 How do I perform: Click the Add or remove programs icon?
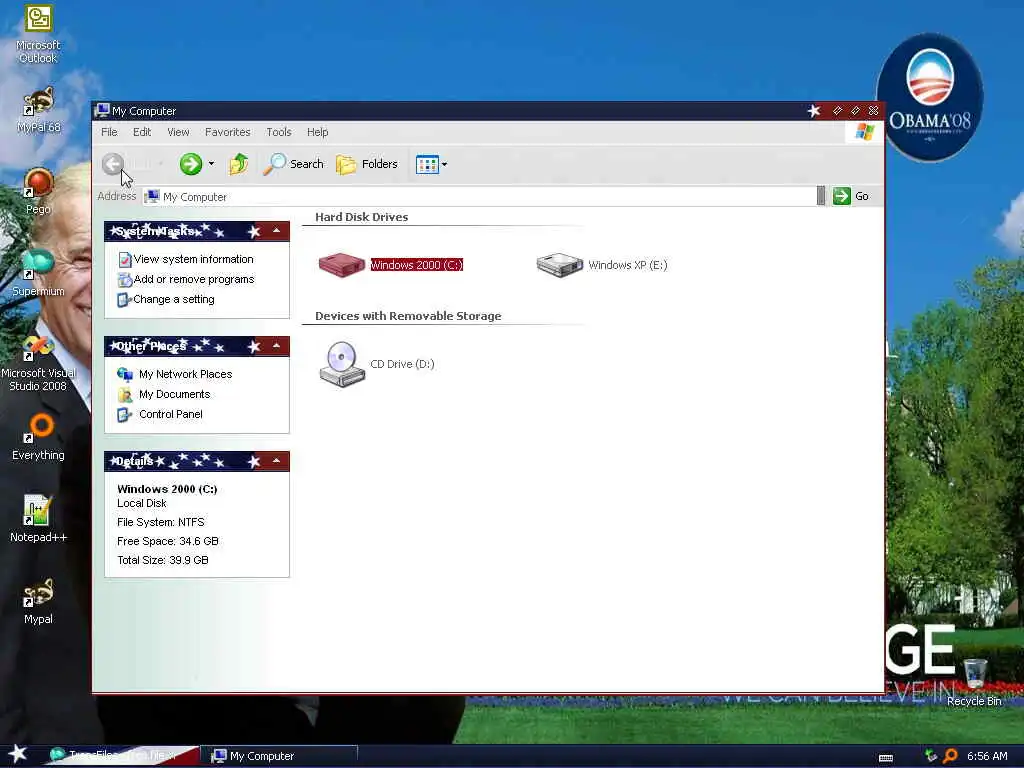coord(125,280)
